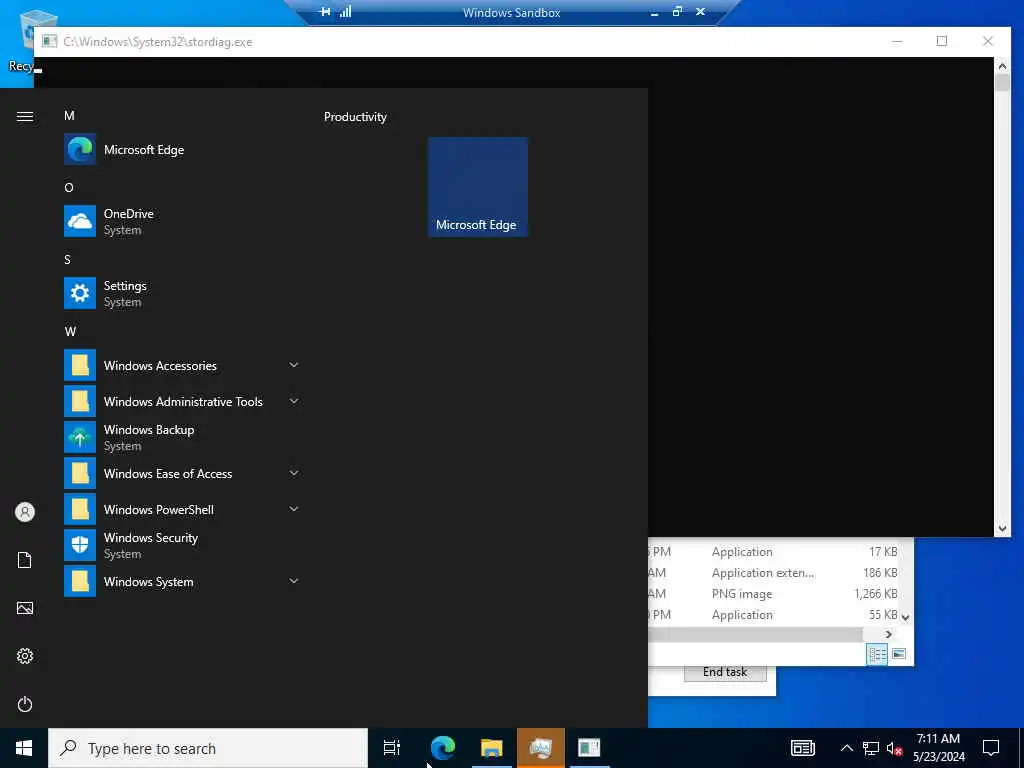Open Microsoft Edge from the taskbar
This screenshot has width=1024, height=768.
(x=443, y=748)
